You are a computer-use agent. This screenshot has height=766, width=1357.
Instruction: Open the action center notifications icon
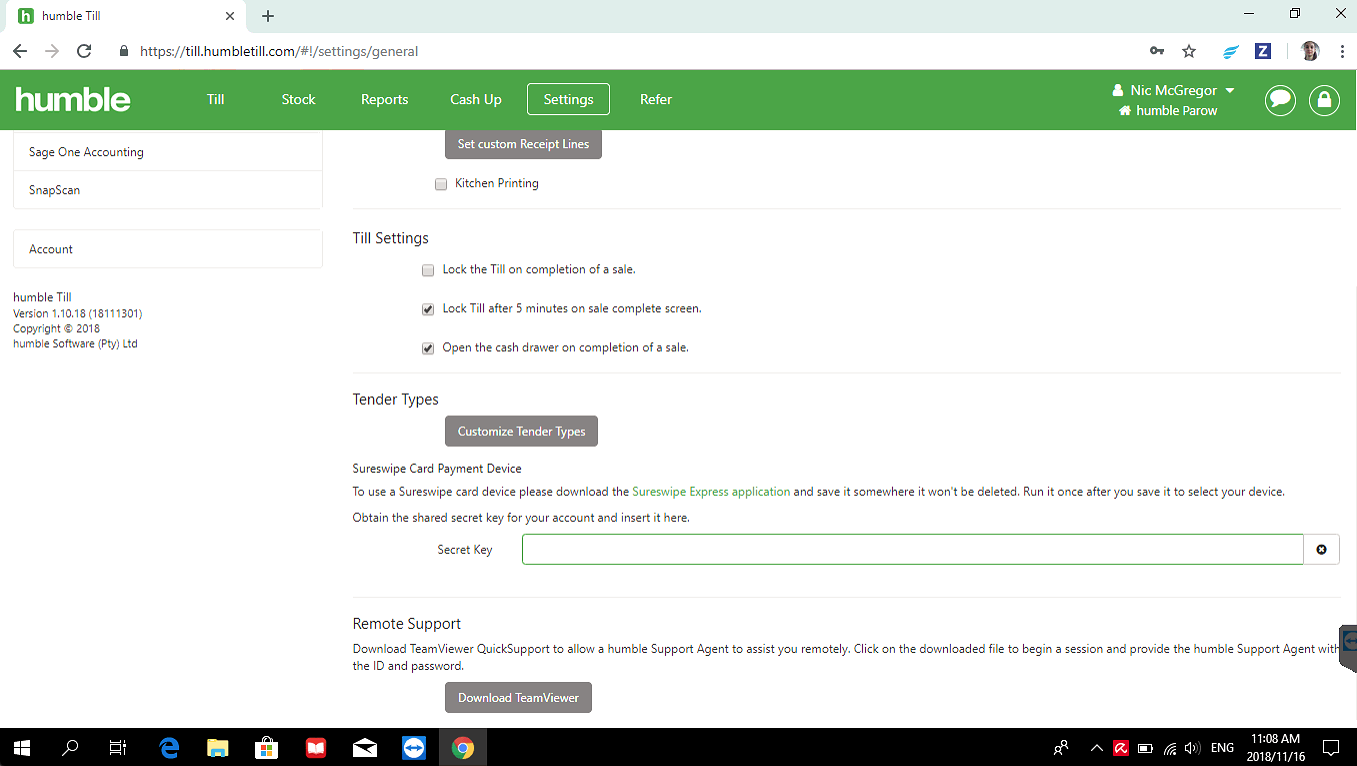point(1331,747)
